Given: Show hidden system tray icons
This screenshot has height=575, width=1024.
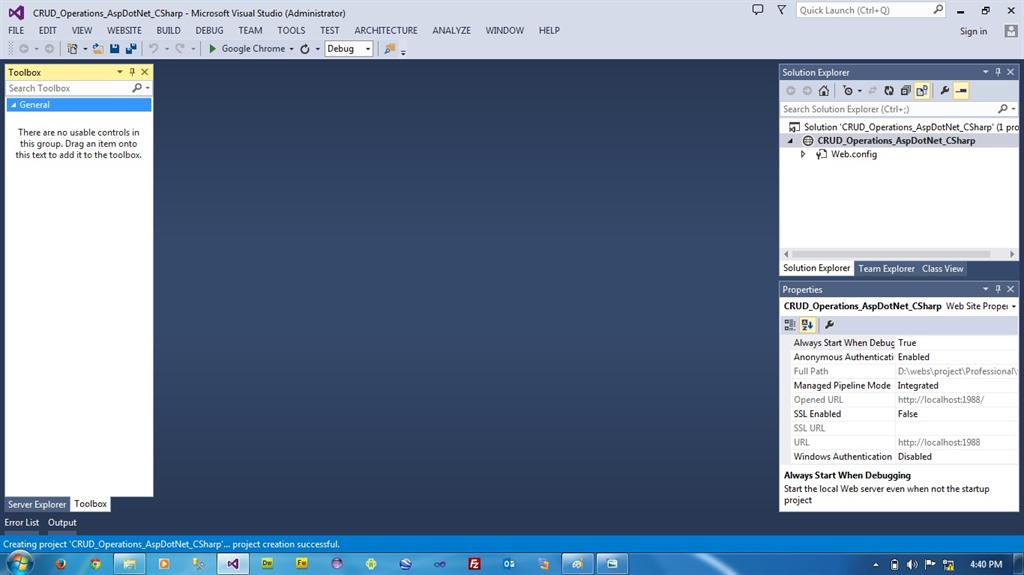Looking at the screenshot, I should (876, 565).
